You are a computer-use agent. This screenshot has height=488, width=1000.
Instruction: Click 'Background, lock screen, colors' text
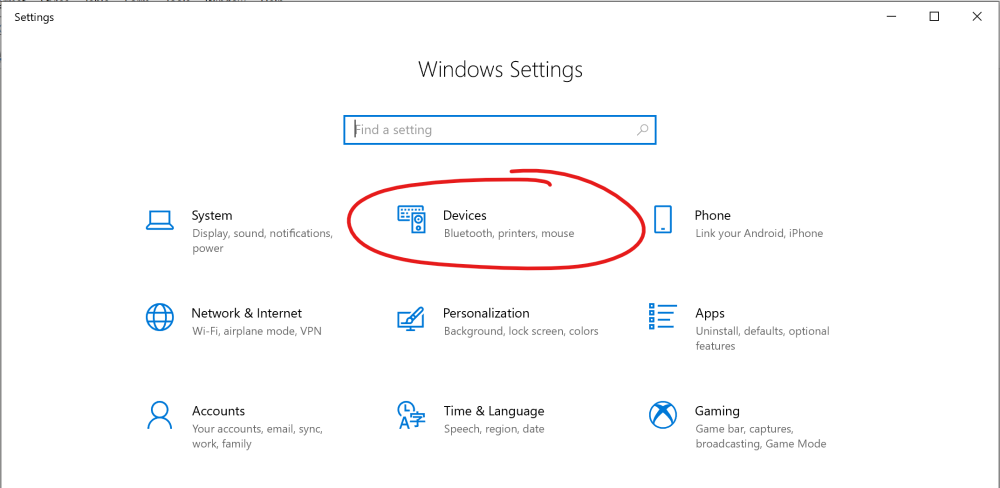point(521,331)
